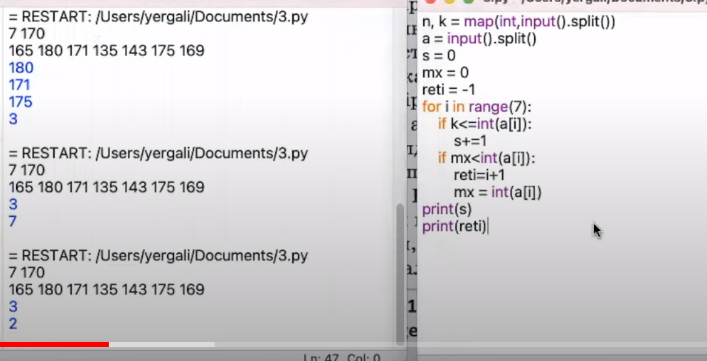Place cursor at end of print(reti) line

(x=488, y=227)
